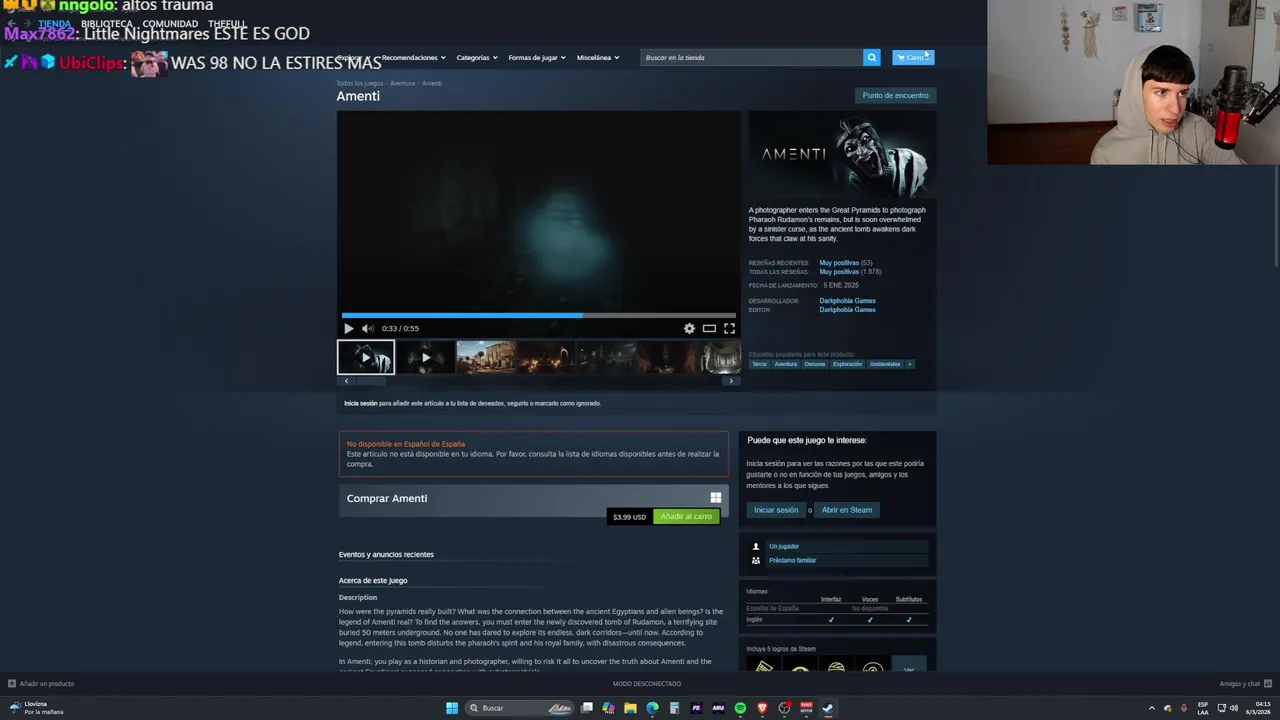The height and width of the screenshot is (720, 1280).
Task: Go to Aventura breadcrumb
Action: tap(402, 83)
